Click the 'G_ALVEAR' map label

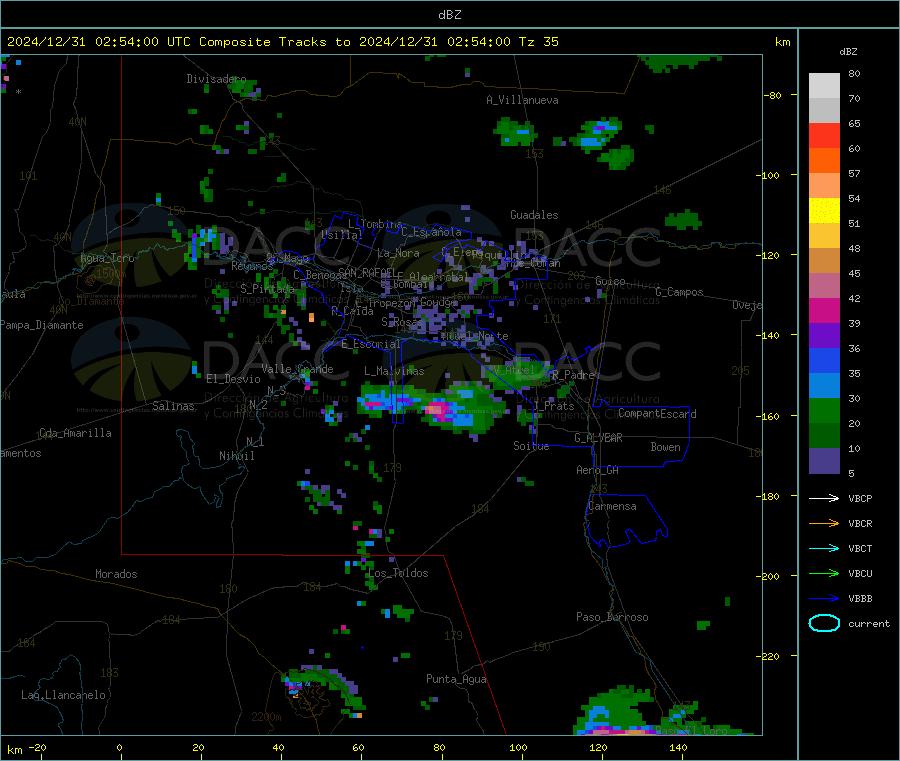tap(598, 438)
